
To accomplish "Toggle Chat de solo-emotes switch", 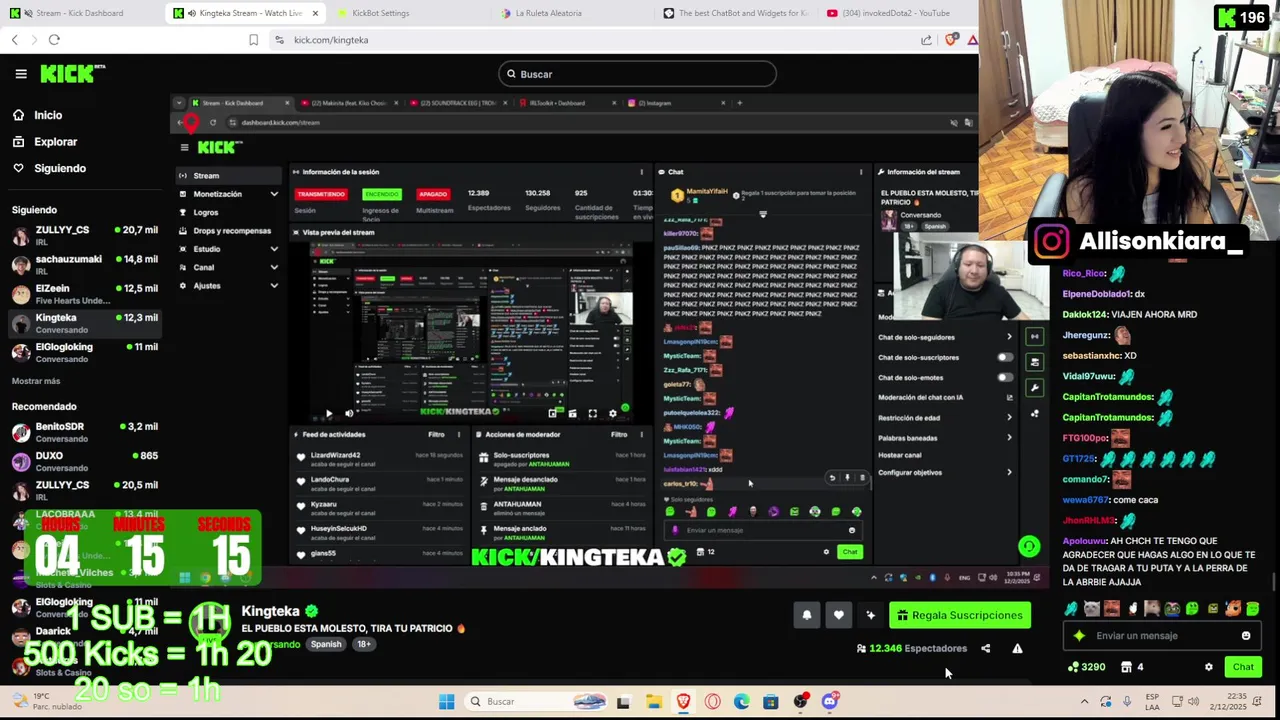I will tap(1004, 377).
